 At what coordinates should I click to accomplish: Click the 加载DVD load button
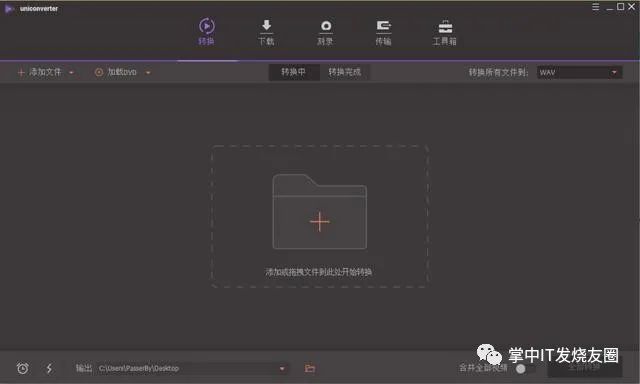pos(116,72)
